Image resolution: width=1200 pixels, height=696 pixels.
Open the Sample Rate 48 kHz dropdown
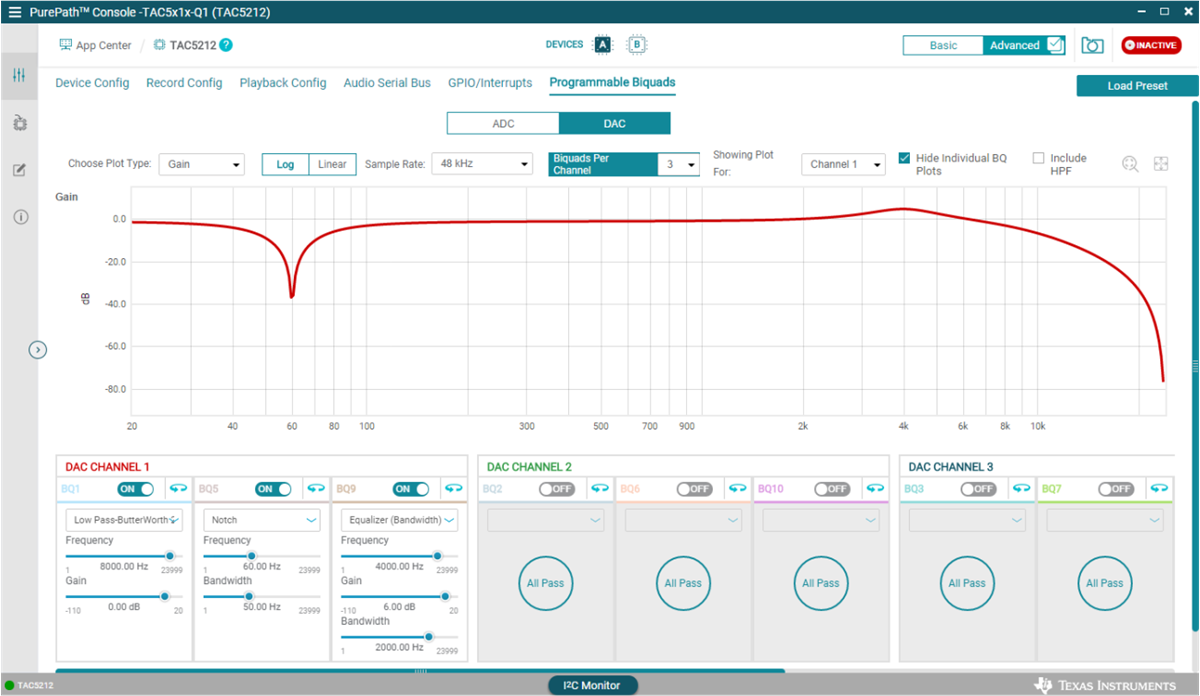coord(482,164)
